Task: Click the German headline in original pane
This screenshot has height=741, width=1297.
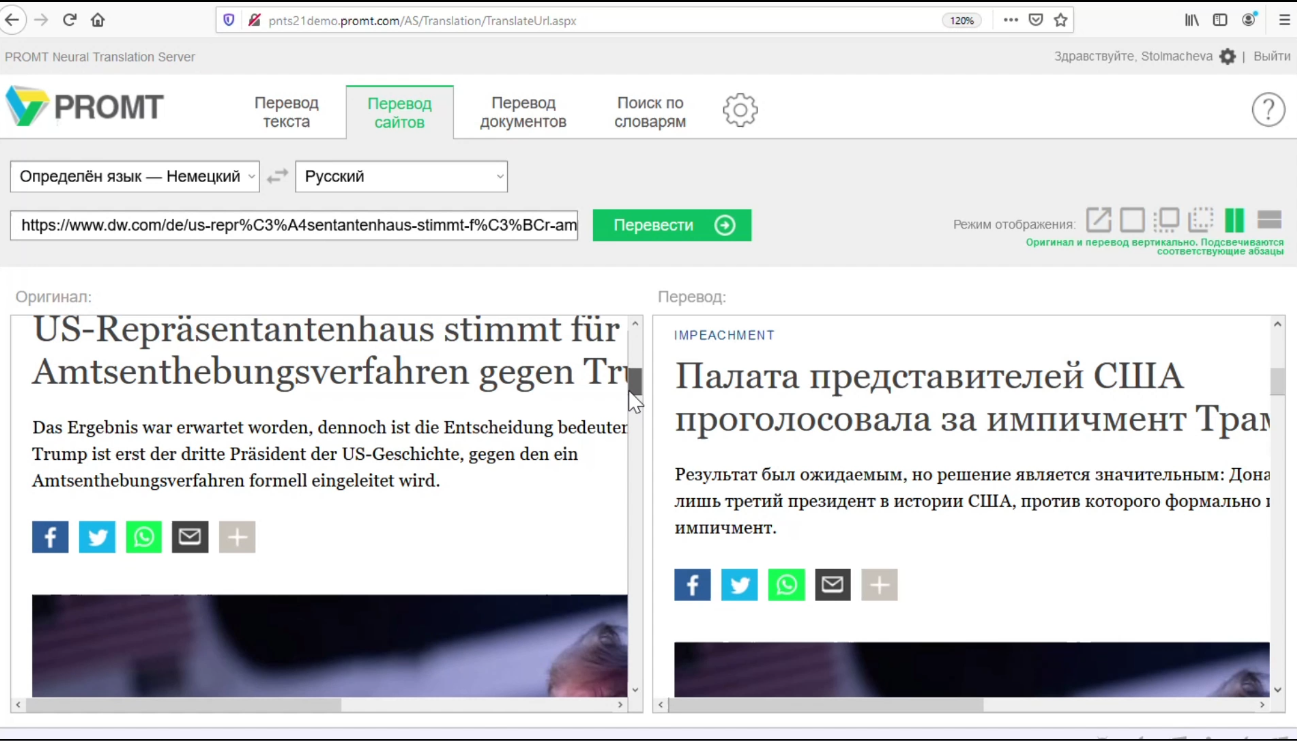Action: (330, 350)
